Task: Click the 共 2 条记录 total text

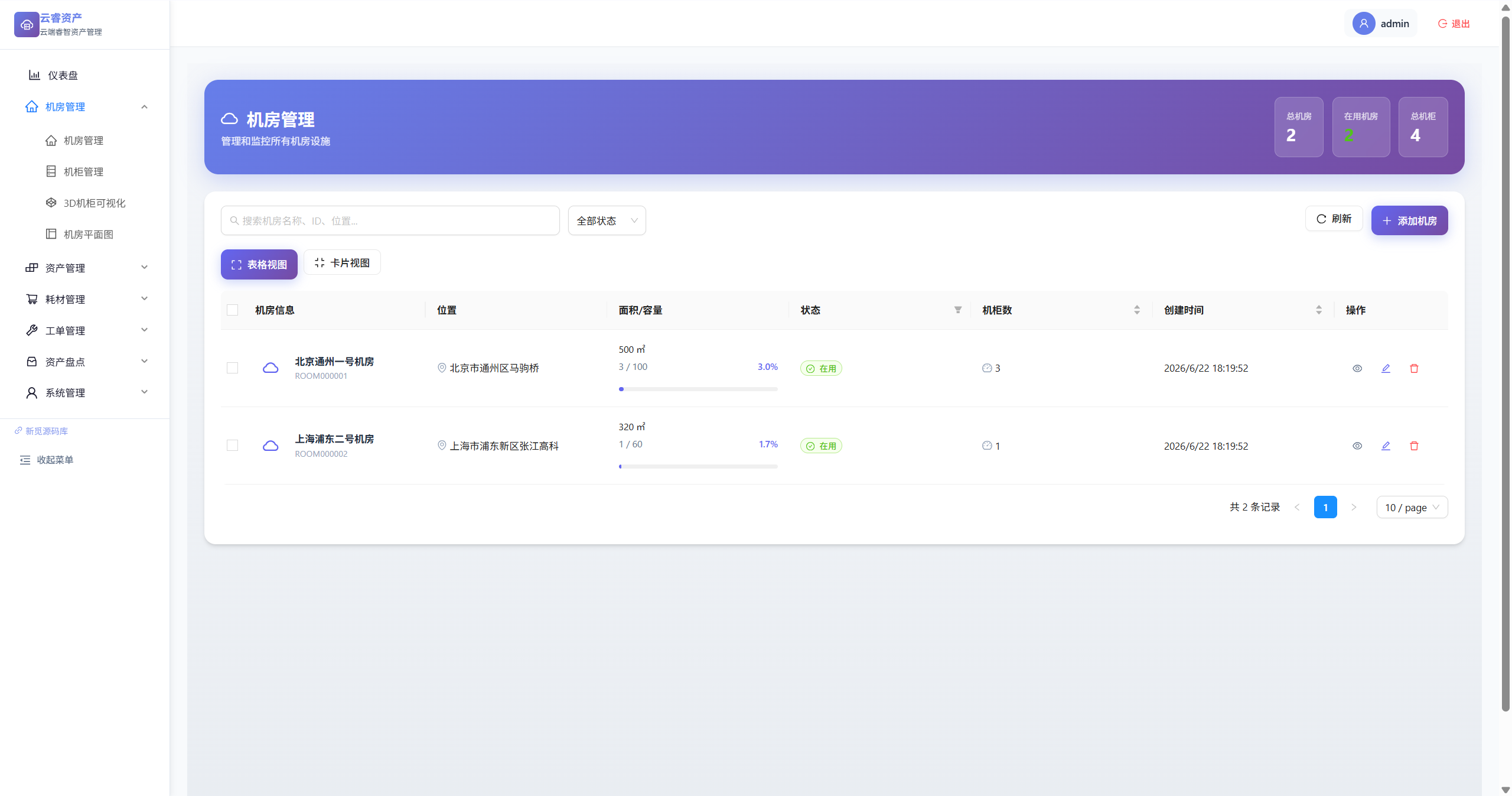Action: pos(1255,507)
